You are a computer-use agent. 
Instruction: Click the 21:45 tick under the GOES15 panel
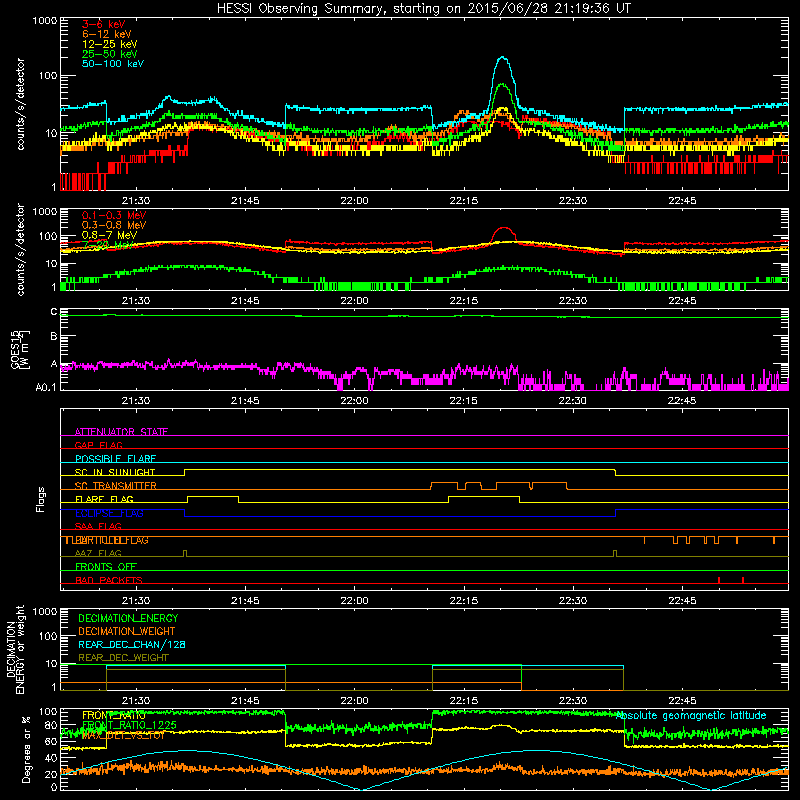coord(245,401)
